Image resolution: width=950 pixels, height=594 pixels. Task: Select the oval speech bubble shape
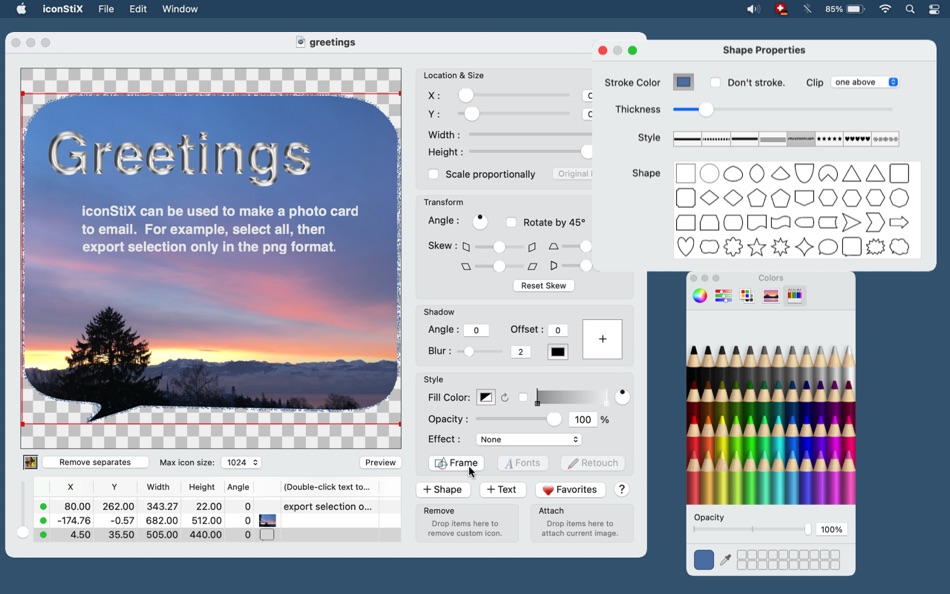(x=828, y=247)
